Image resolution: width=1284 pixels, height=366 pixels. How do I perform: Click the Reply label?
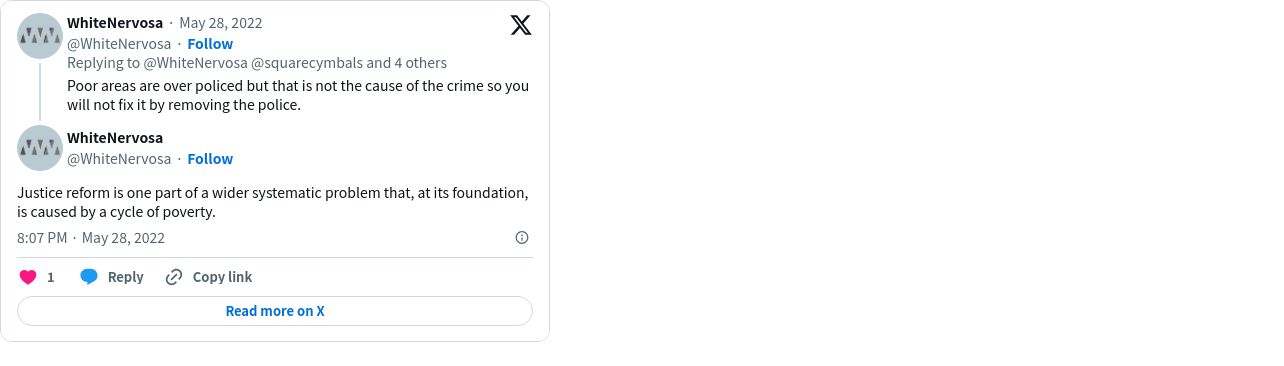126,277
